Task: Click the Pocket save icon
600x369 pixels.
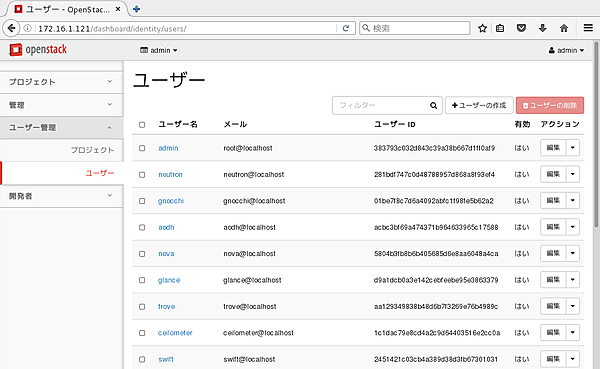Action: [x=521, y=28]
